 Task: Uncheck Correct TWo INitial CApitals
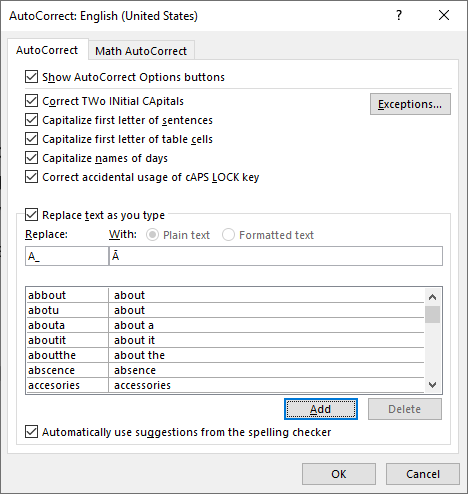point(32,101)
